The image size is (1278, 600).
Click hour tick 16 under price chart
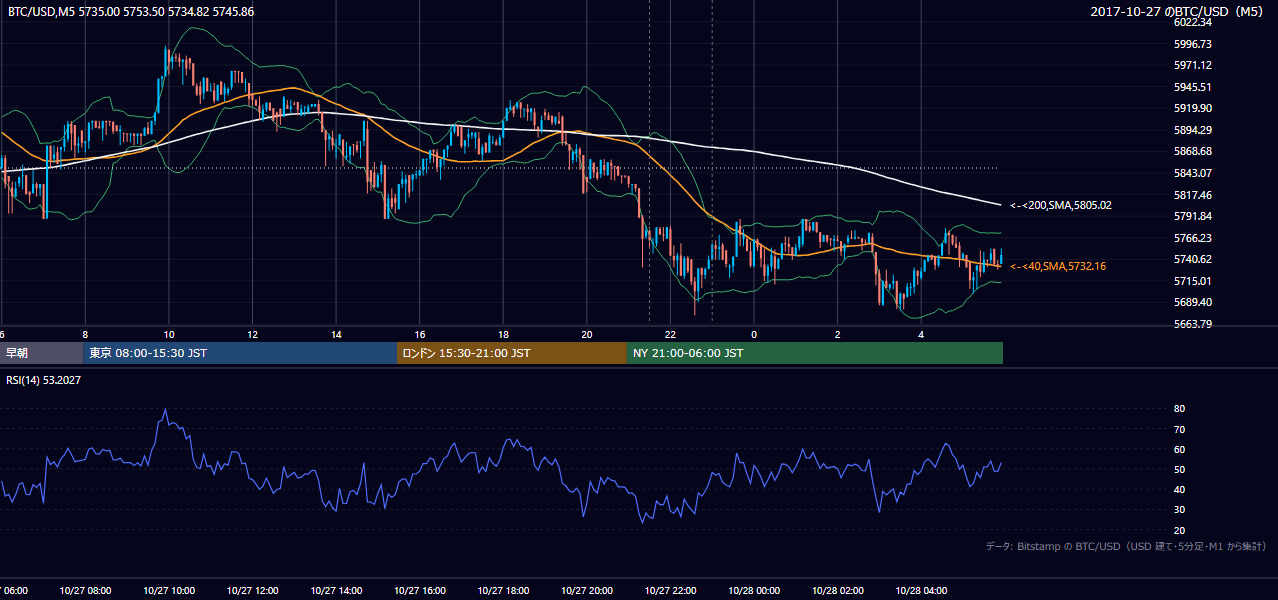point(420,334)
